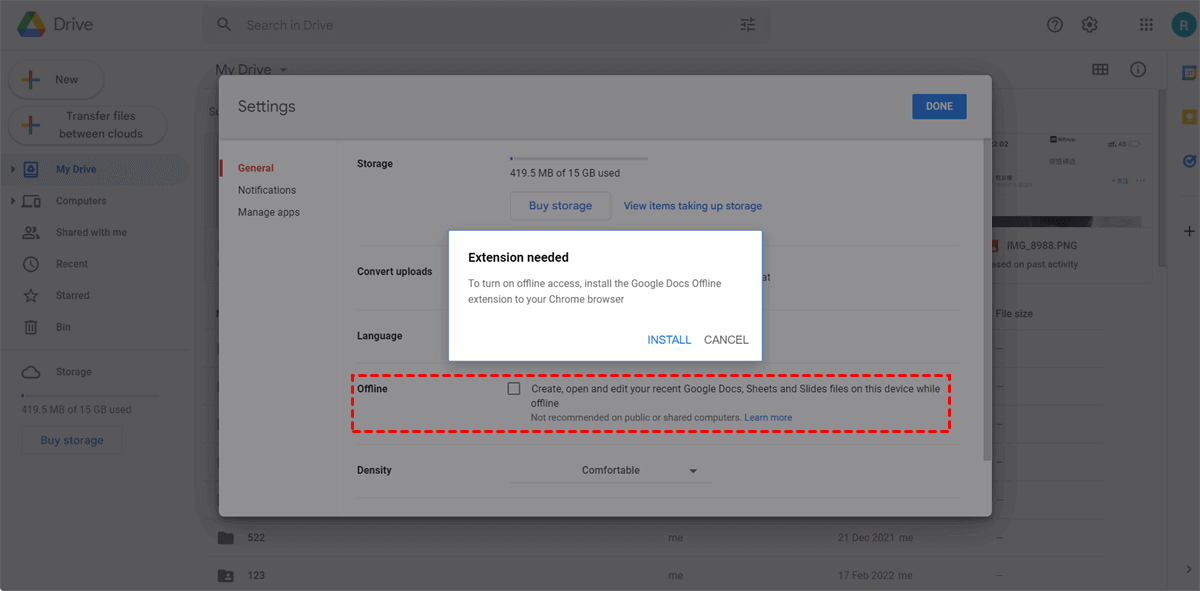
Task: Open the settings gear icon
Action: (1090, 25)
